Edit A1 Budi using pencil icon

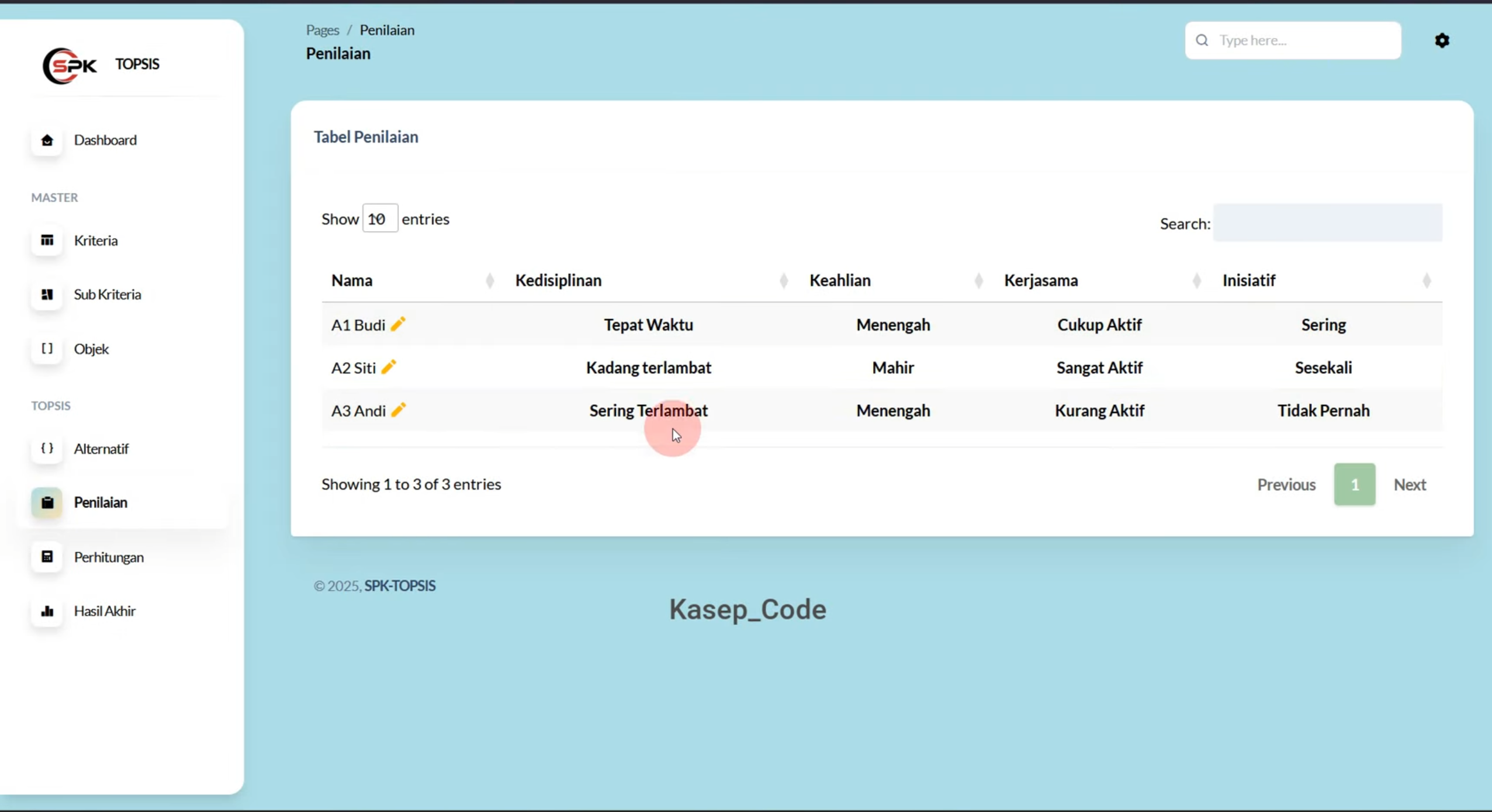pyautogui.click(x=398, y=324)
